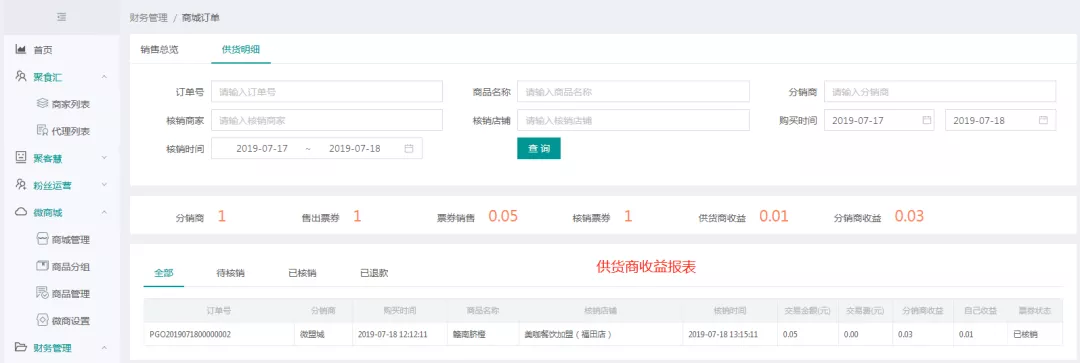Click the 聚客慧 face icon

click(x=21, y=158)
